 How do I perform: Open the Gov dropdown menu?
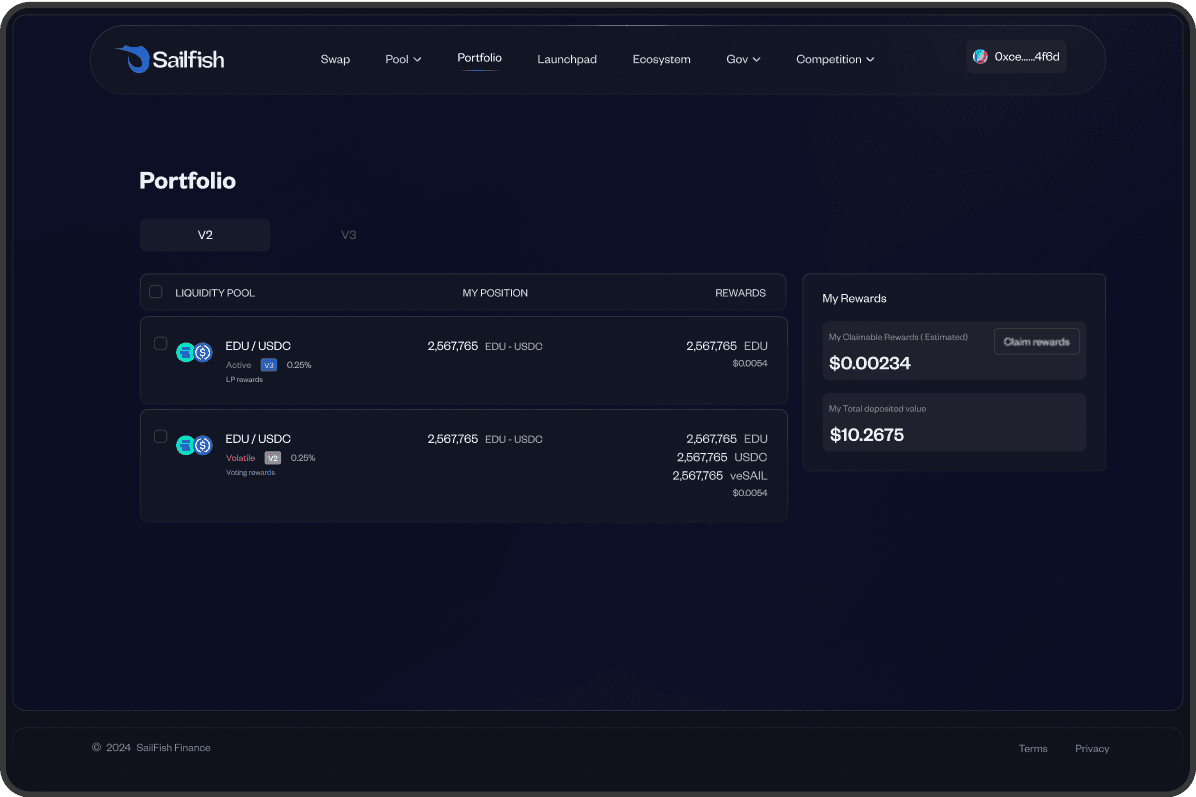click(x=743, y=60)
